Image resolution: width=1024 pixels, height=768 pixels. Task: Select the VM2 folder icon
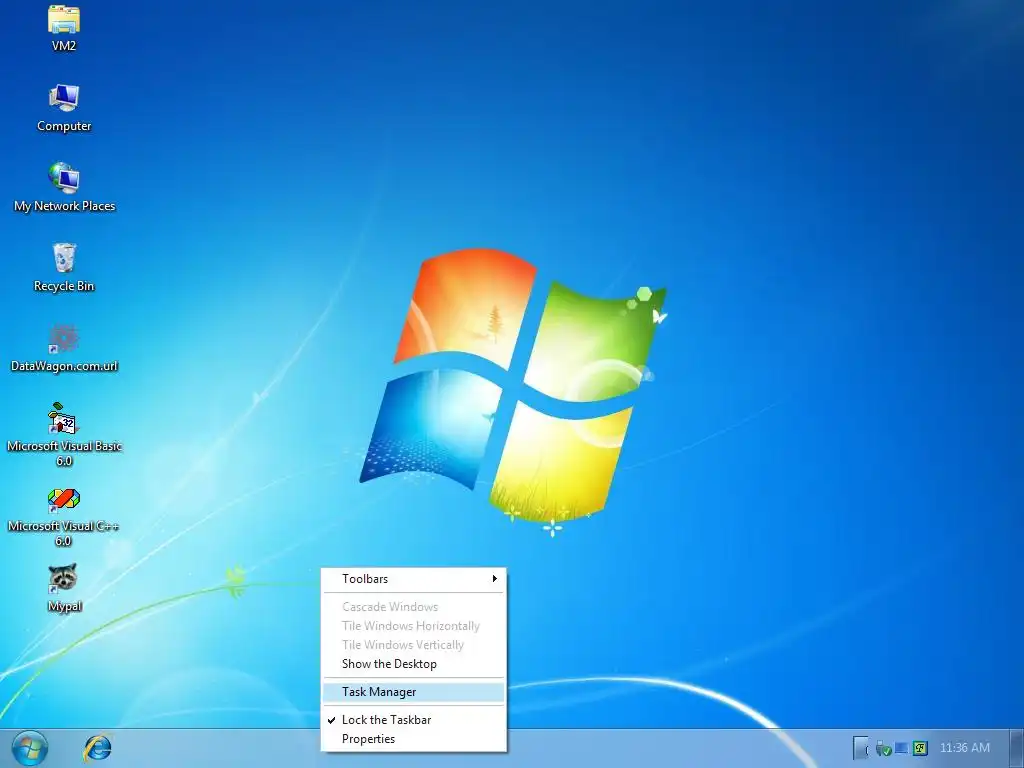[x=63, y=20]
